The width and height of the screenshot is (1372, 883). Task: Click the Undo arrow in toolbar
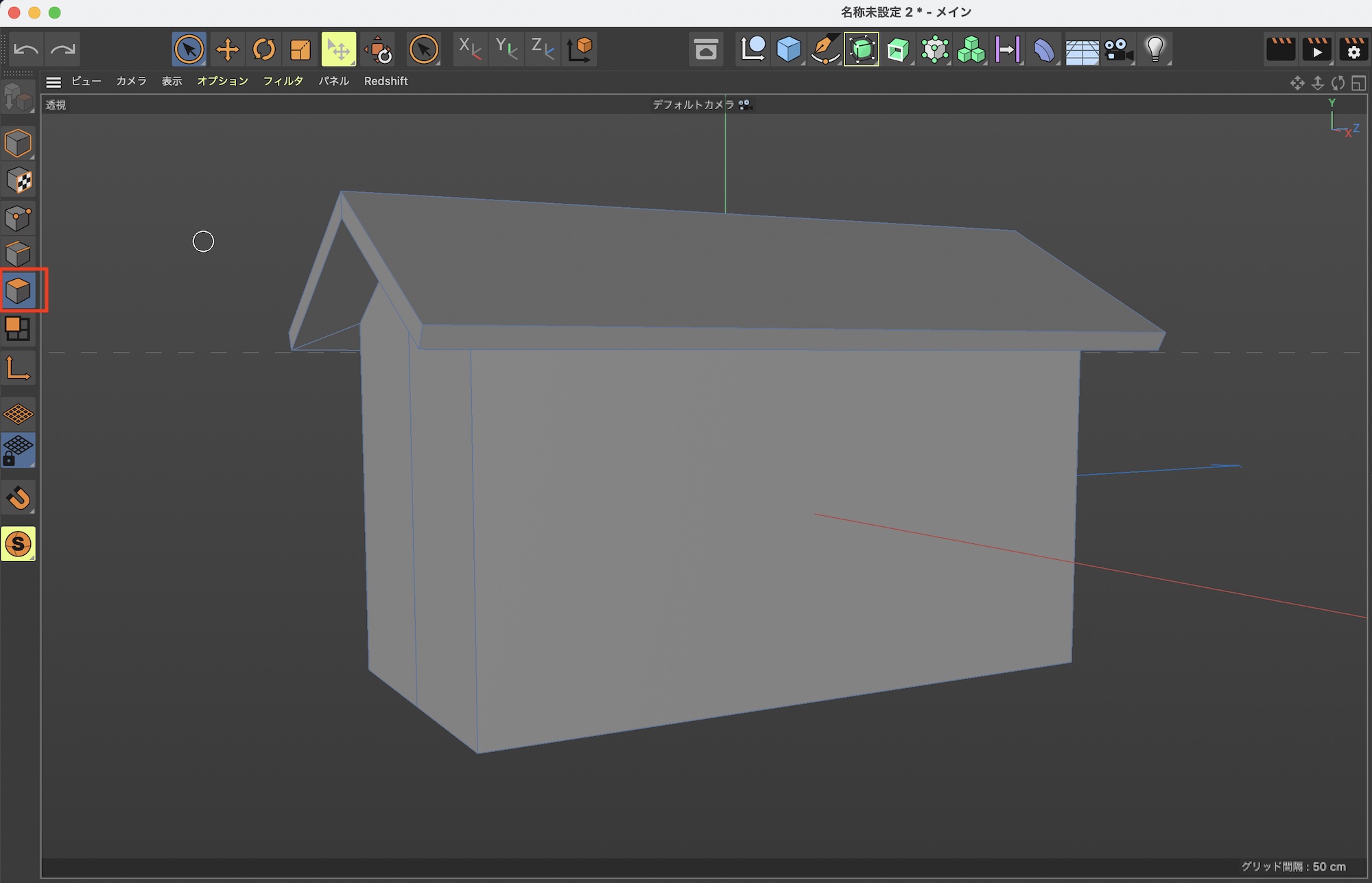coord(26,49)
